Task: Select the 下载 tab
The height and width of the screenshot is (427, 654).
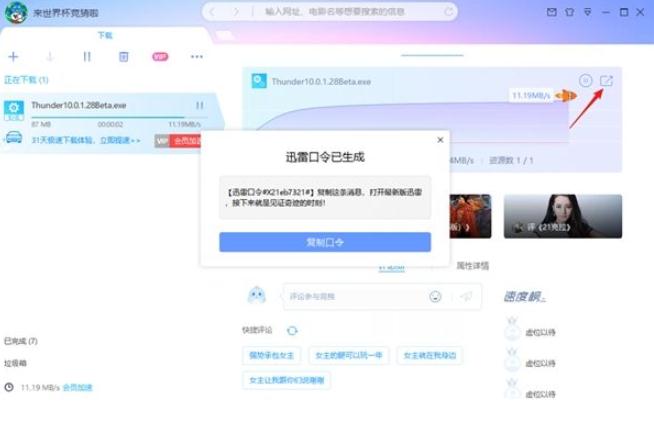Action: point(105,35)
